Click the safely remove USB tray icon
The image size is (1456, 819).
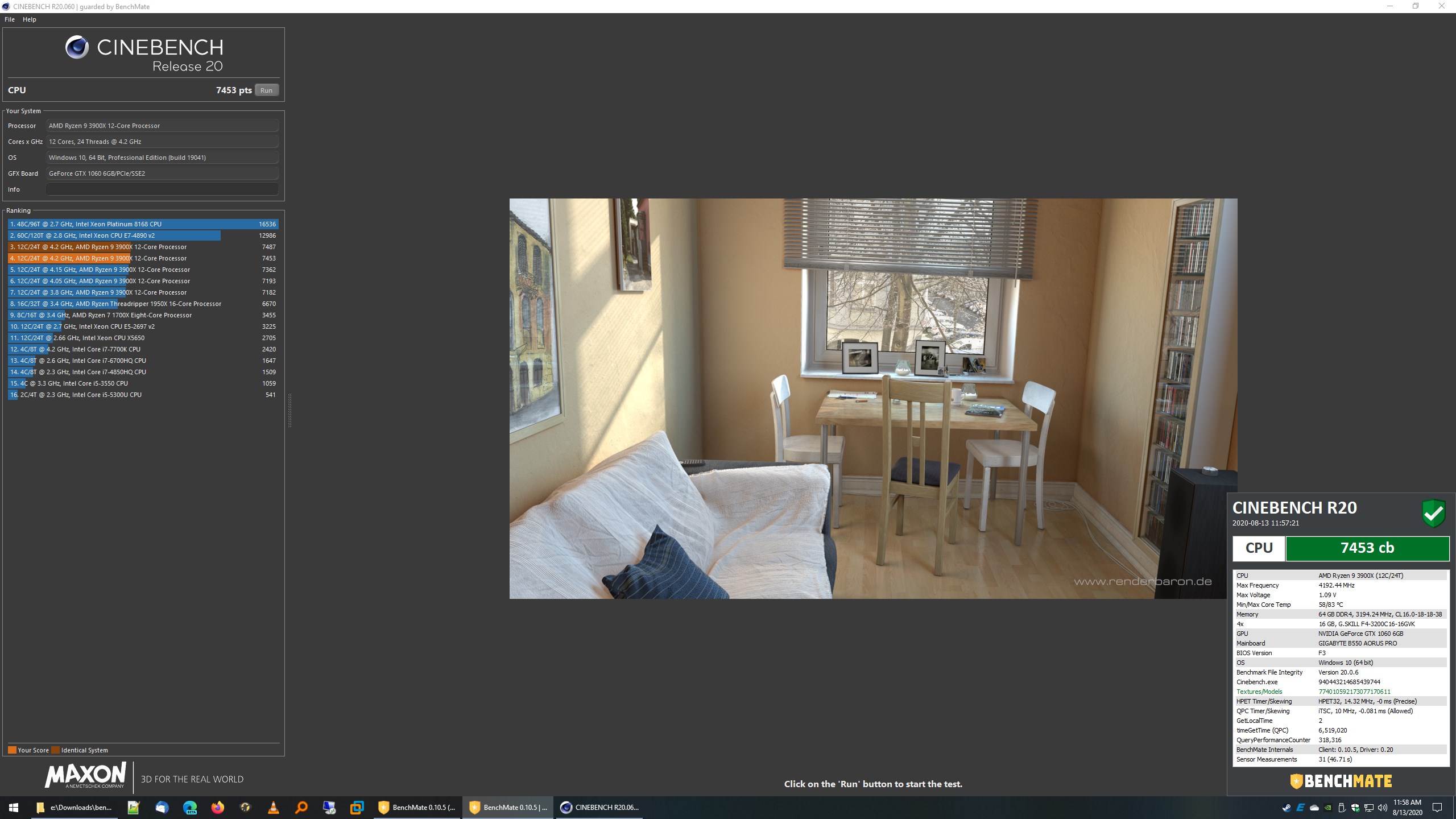[1341, 808]
